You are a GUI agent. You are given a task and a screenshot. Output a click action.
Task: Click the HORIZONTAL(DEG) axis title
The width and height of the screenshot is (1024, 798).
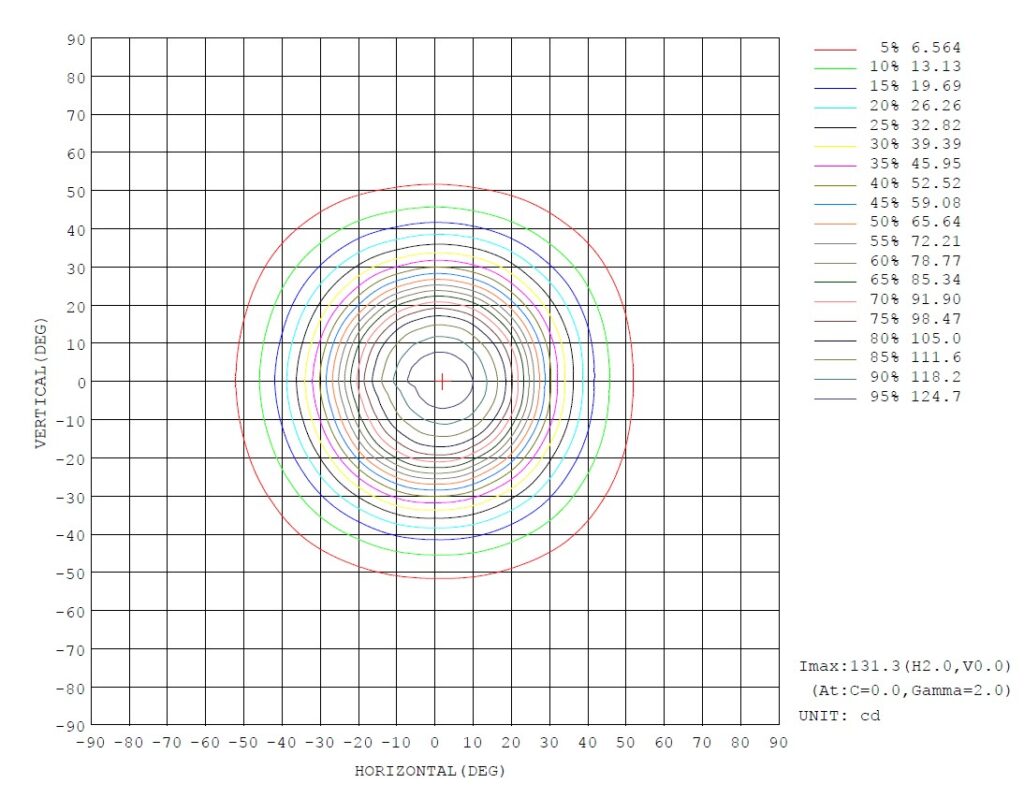coord(430,772)
